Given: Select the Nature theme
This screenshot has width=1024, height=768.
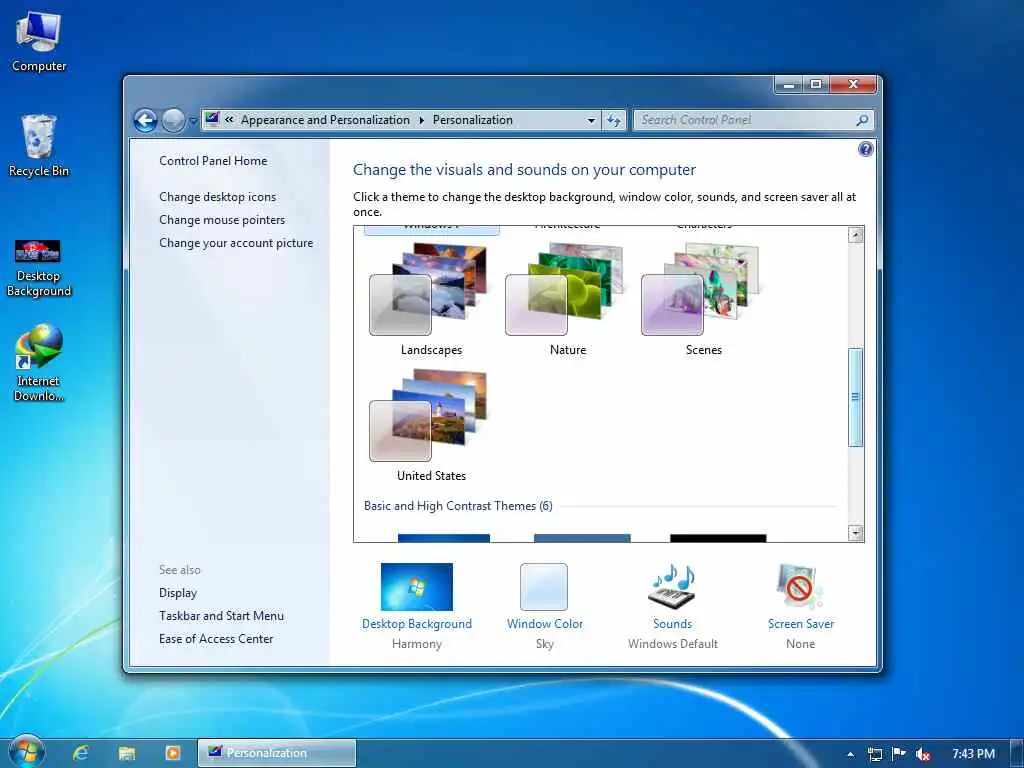Looking at the screenshot, I should coord(567,299).
